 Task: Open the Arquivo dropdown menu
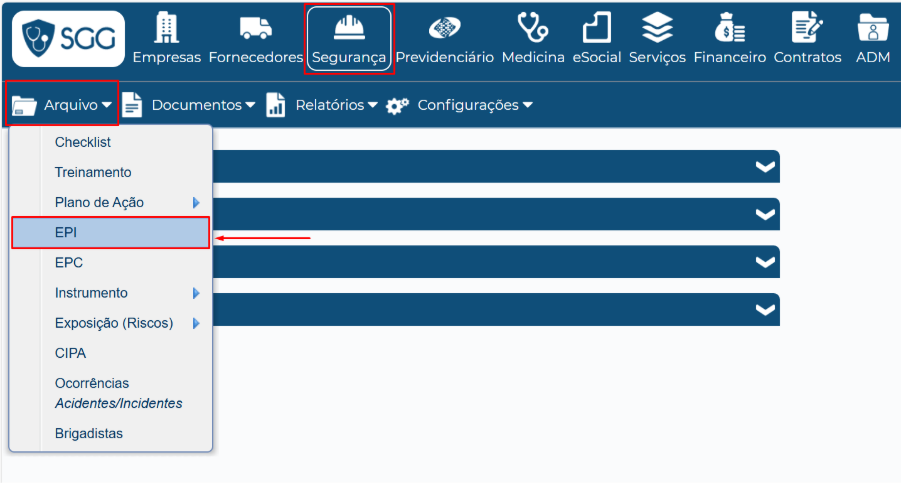point(63,105)
